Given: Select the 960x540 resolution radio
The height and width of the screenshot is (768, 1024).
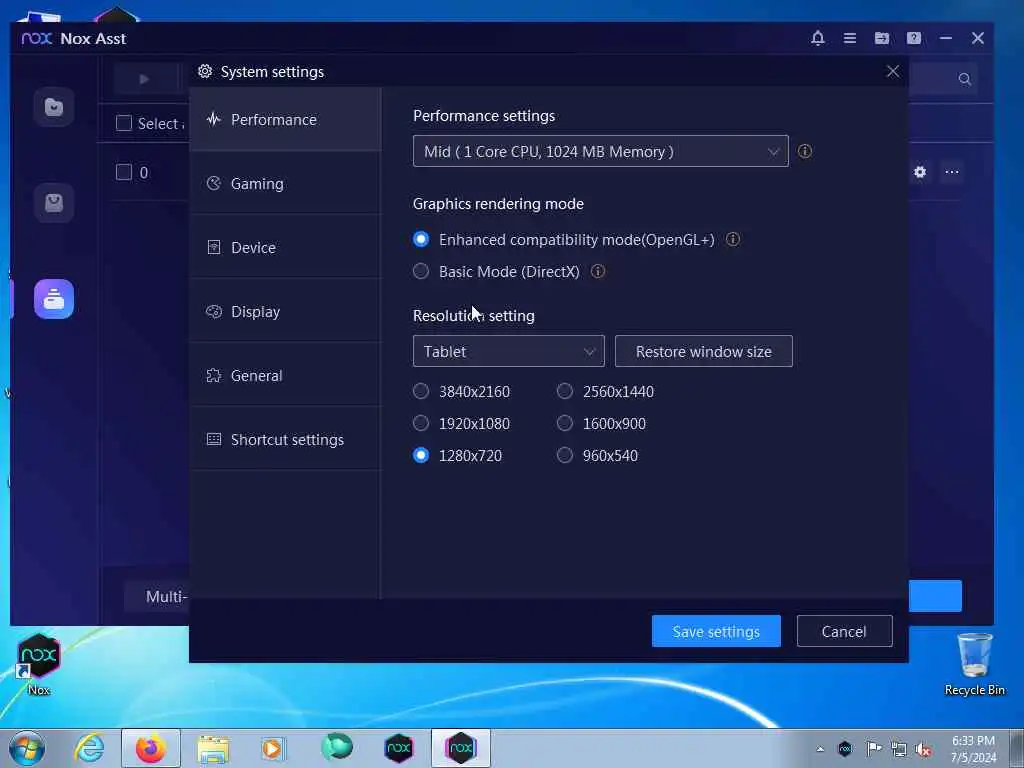Looking at the screenshot, I should (565, 455).
